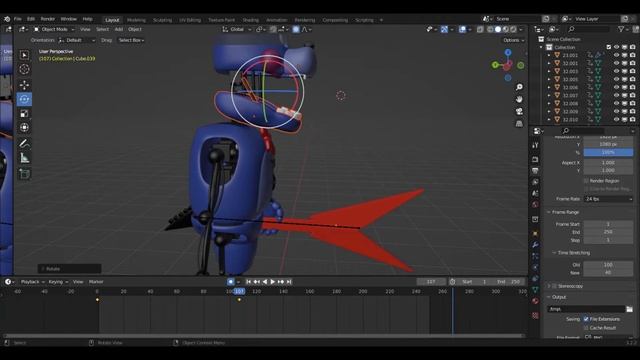Uncheck the File Extensions checkbox
The image size is (640, 360).
coord(586,319)
